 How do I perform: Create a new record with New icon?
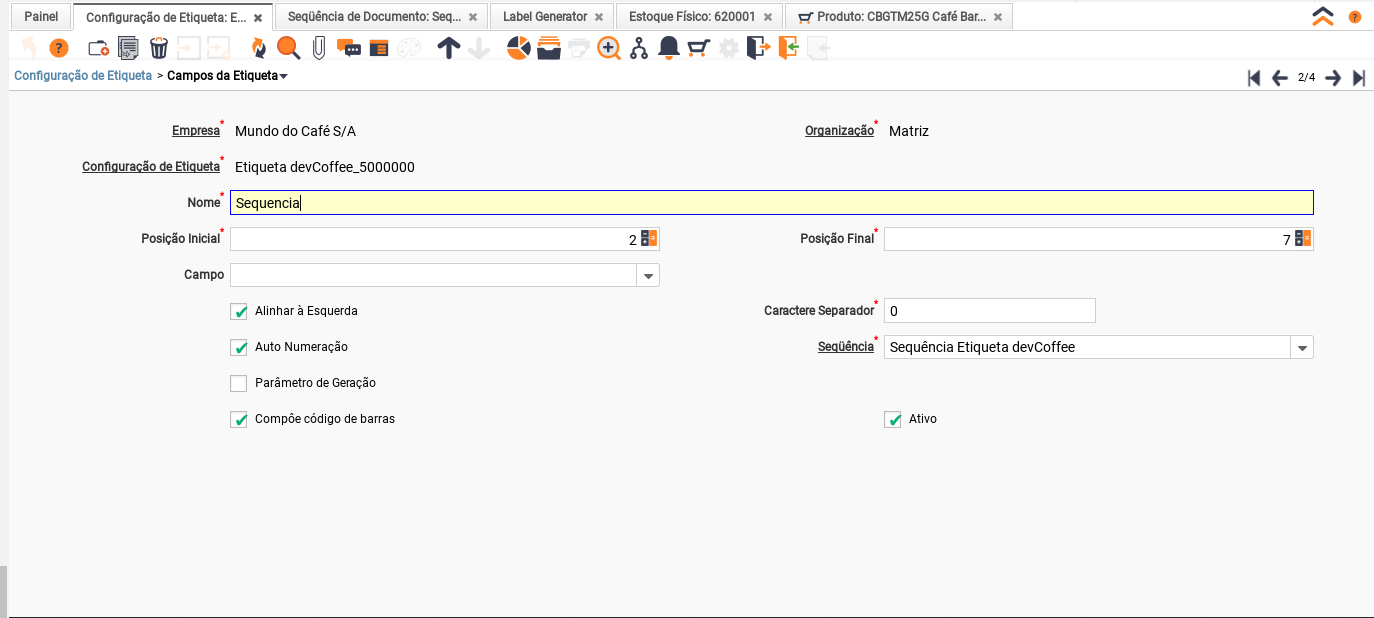98,48
